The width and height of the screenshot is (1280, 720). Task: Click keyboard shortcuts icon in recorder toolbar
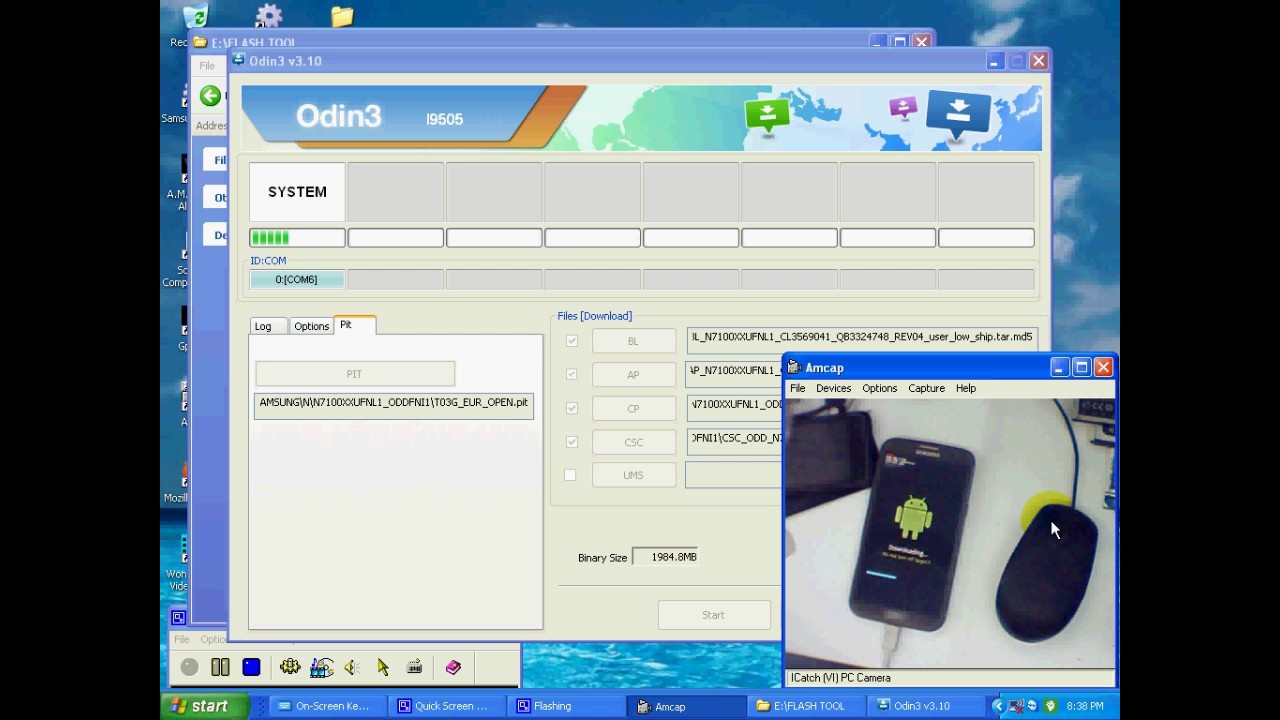[x=414, y=667]
